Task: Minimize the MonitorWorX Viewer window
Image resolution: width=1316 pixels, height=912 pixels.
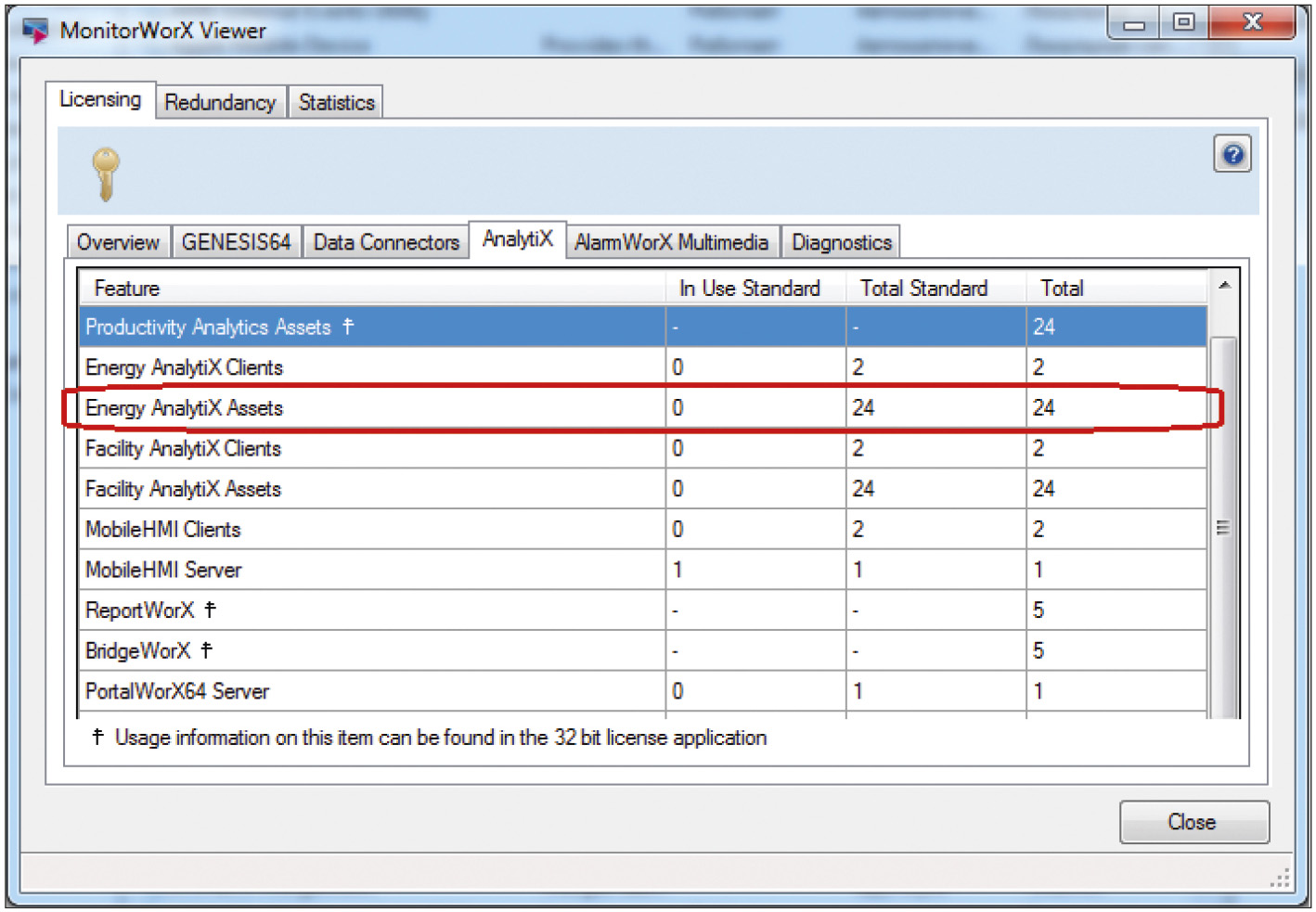Action: (x=1134, y=23)
